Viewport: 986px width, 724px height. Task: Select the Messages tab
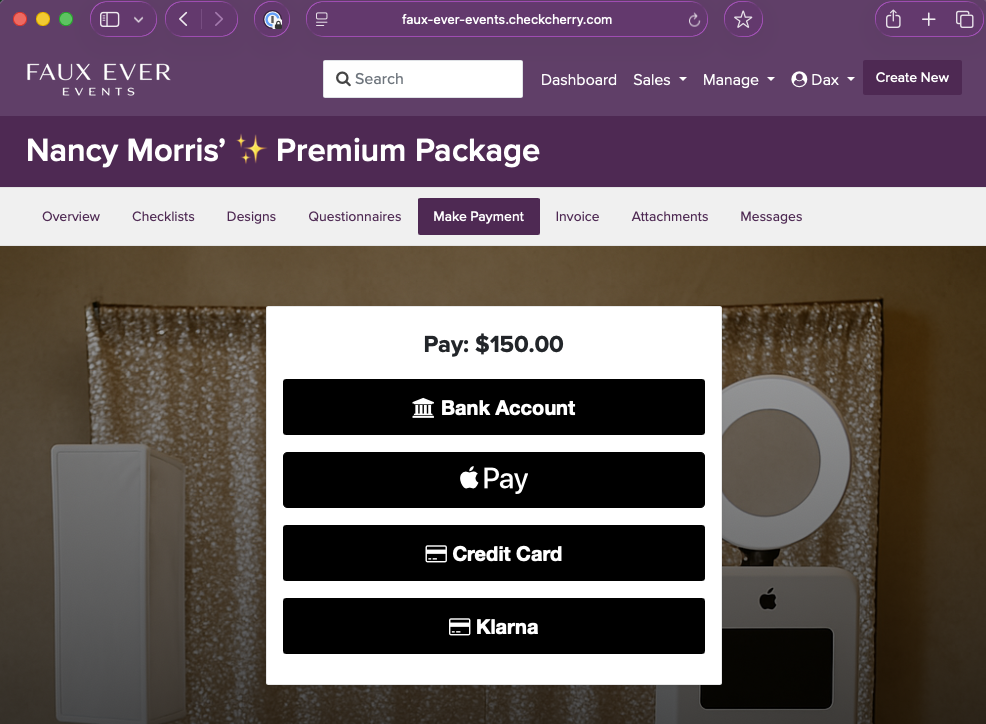tap(771, 216)
